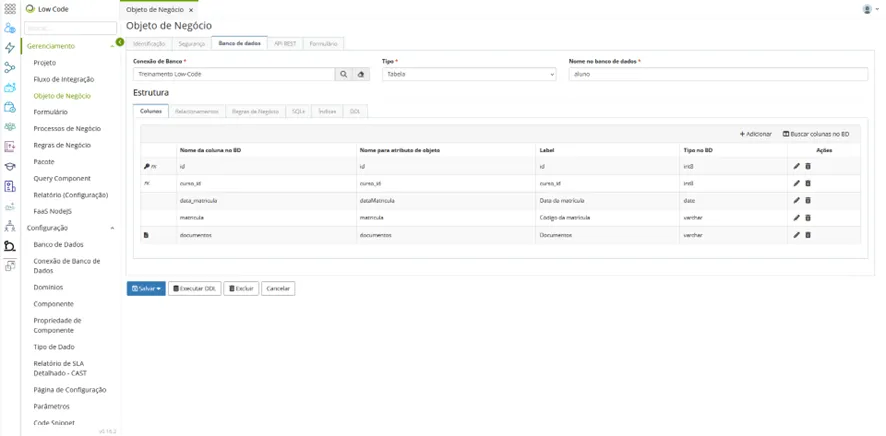886x436 pixels.
Task: Collapse the Gerenciamento menu section
Action: [x=112, y=46]
